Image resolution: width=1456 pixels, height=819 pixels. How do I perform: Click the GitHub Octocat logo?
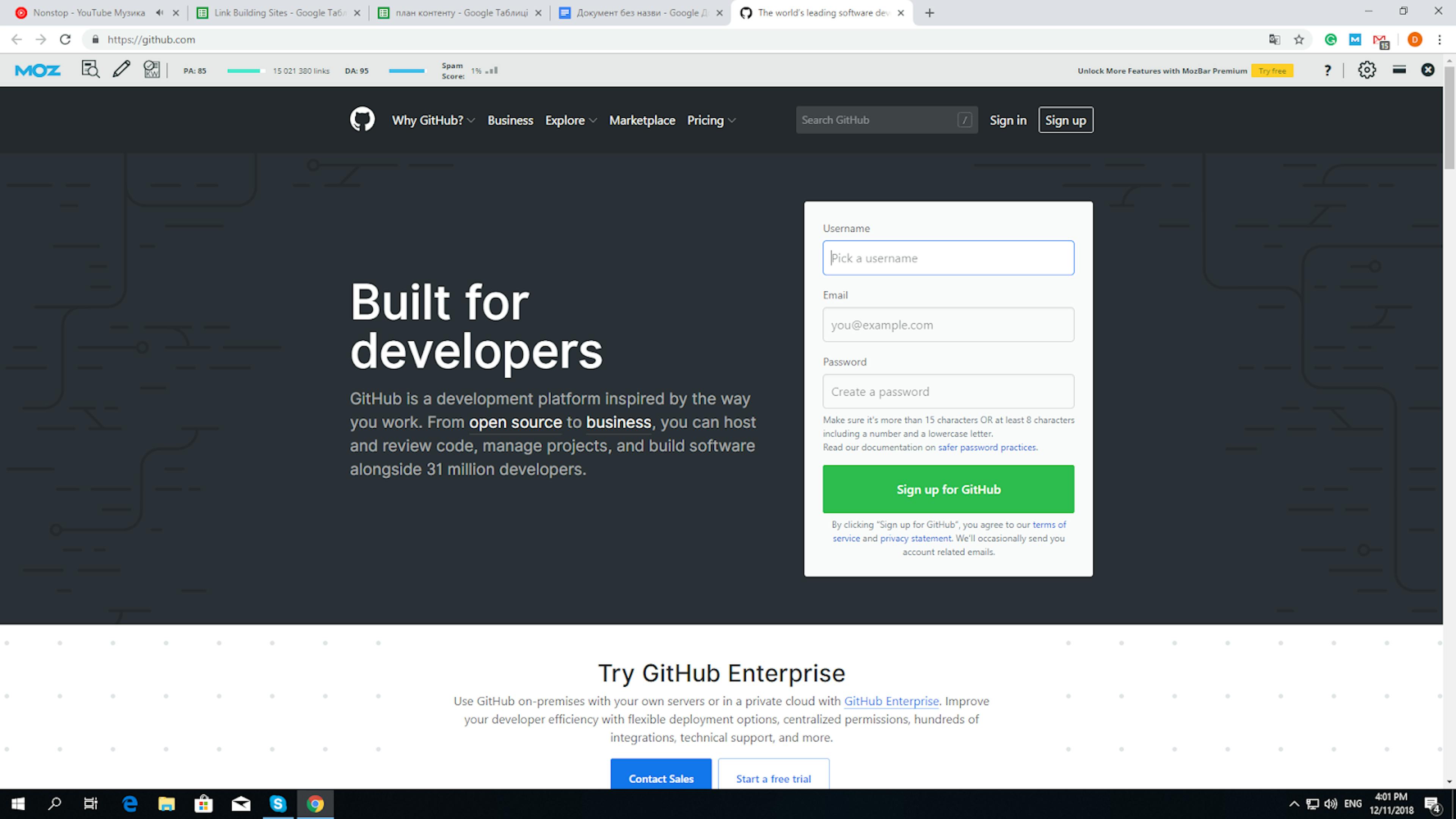click(362, 119)
